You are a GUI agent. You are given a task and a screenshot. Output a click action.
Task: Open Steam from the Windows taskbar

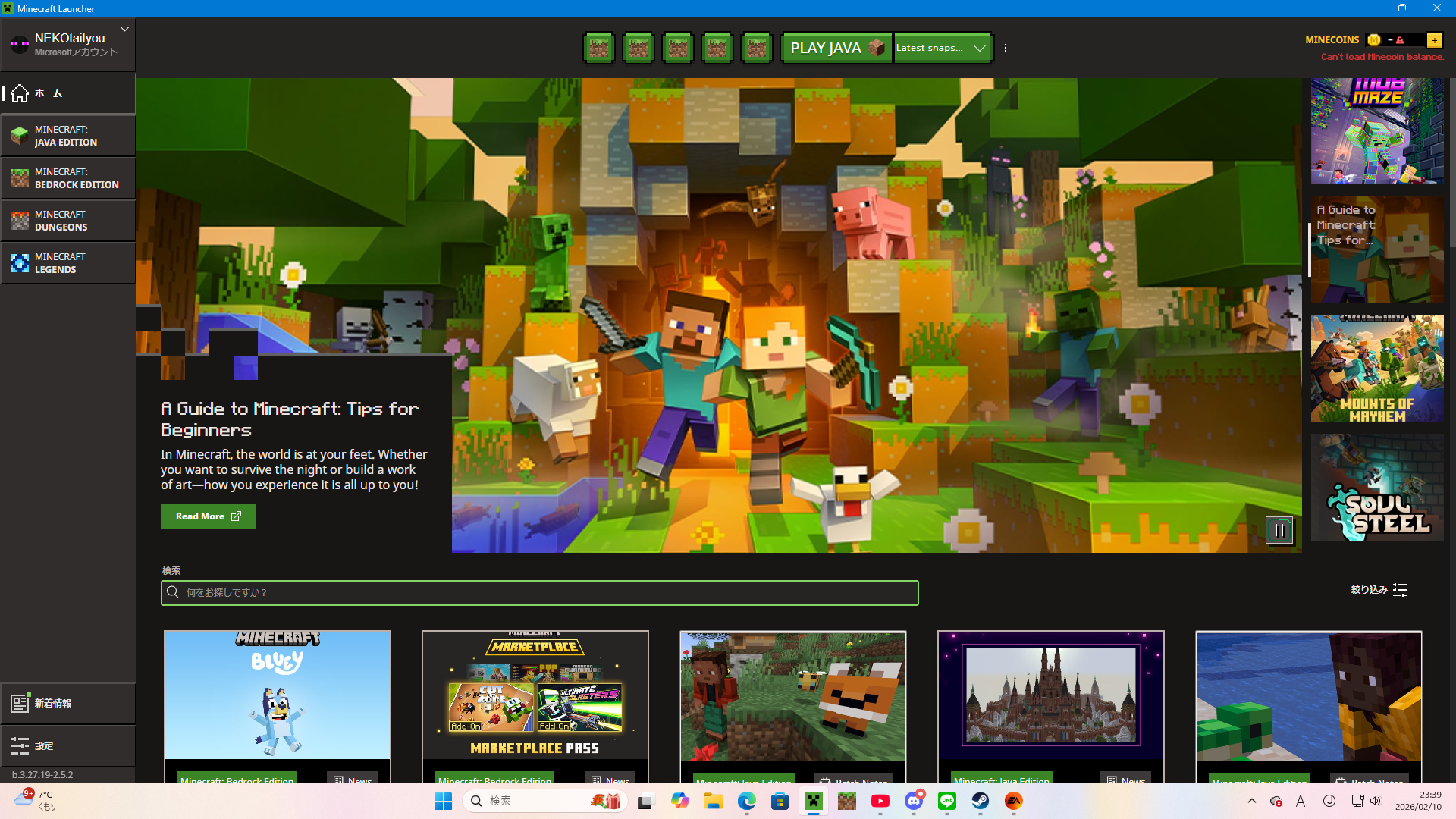coord(981,801)
